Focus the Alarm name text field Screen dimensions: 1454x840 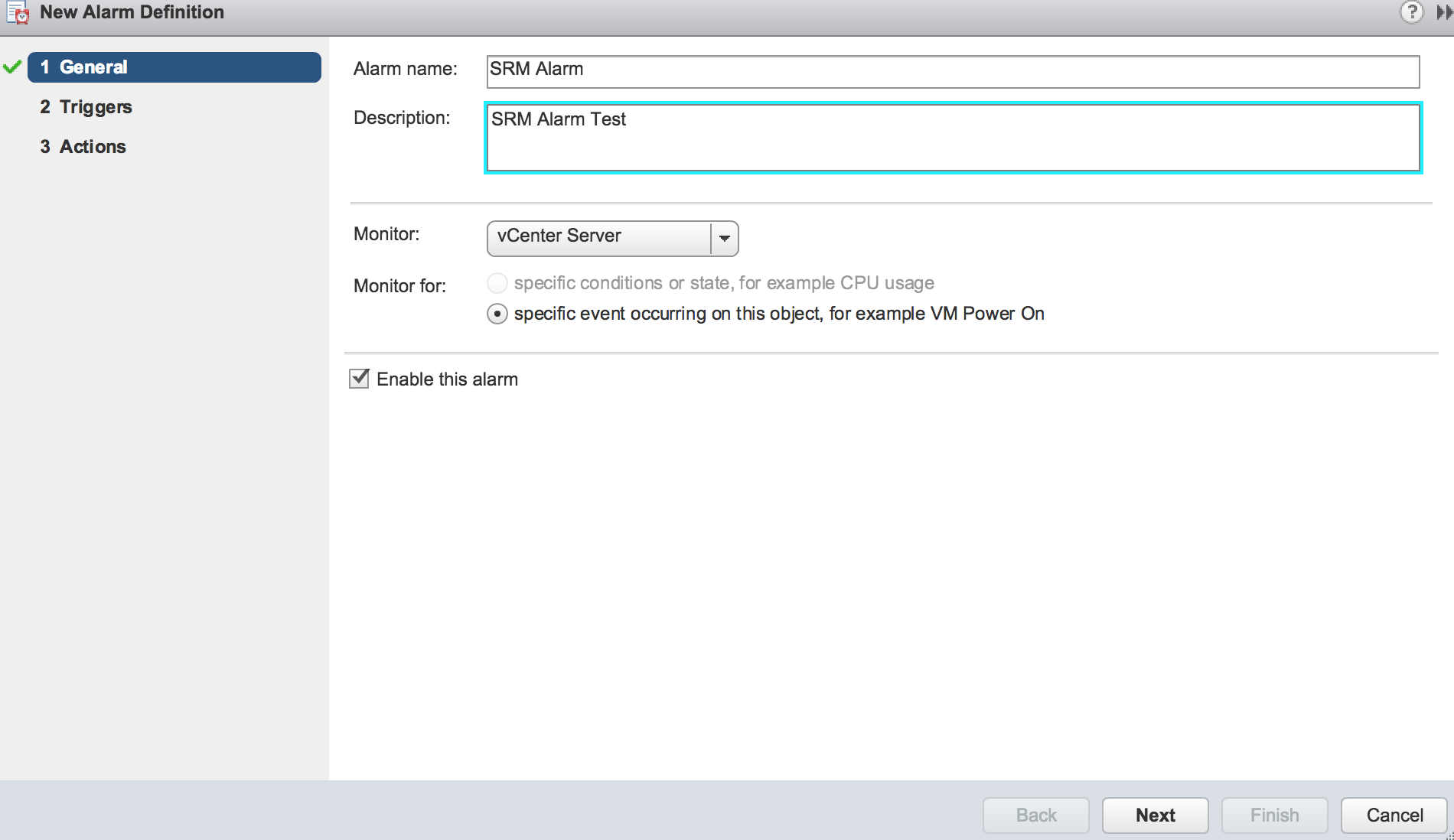pos(953,71)
